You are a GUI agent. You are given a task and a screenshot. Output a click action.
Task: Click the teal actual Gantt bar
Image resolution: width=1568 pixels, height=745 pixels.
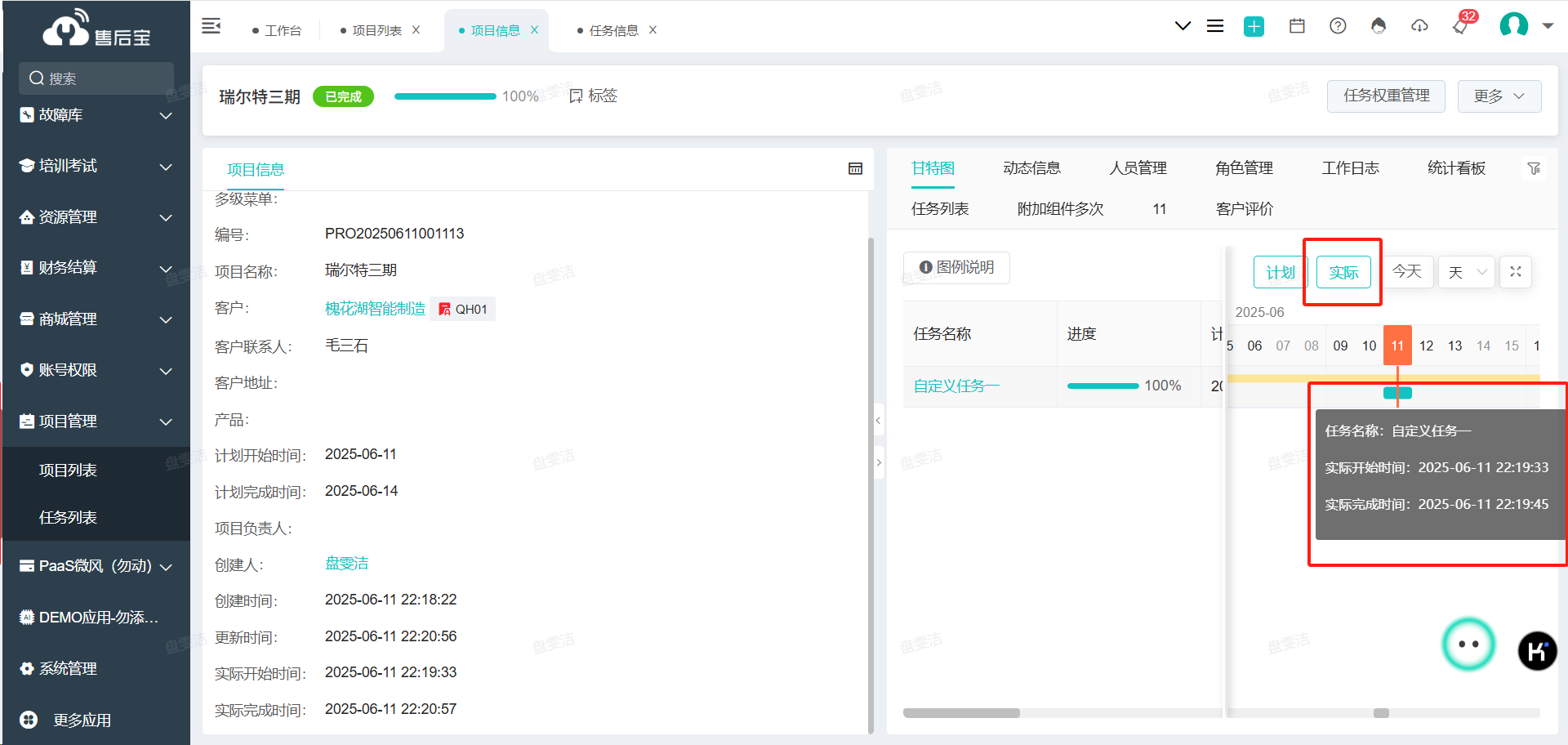pyautogui.click(x=1397, y=393)
